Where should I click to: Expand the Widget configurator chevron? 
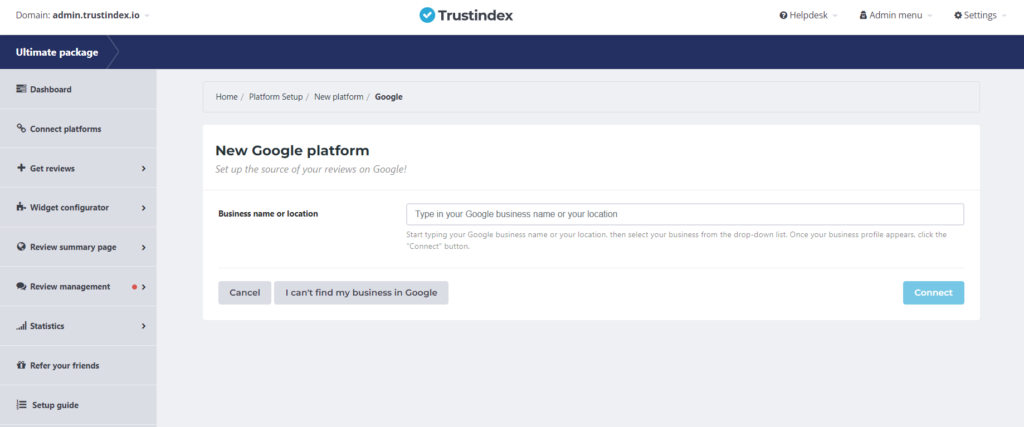[144, 208]
